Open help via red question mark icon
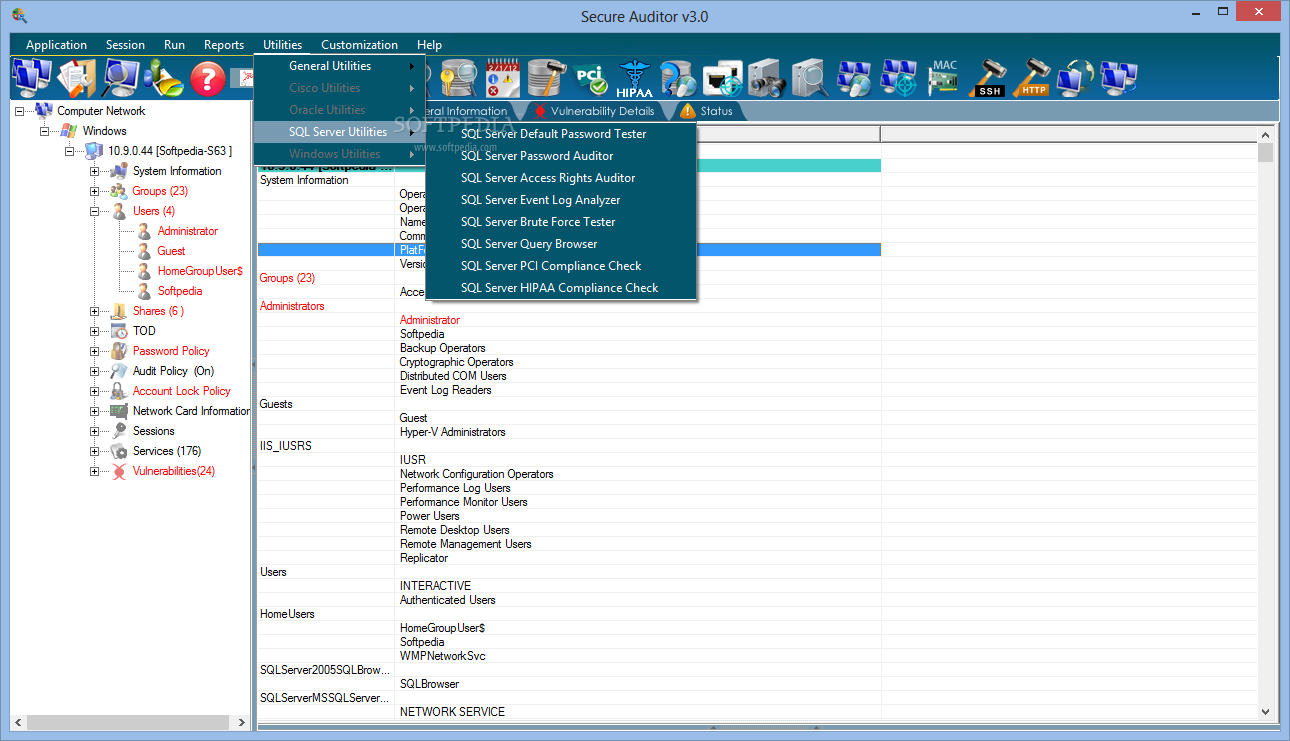The height and width of the screenshot is (741, 1290). (x=208, y=78)
